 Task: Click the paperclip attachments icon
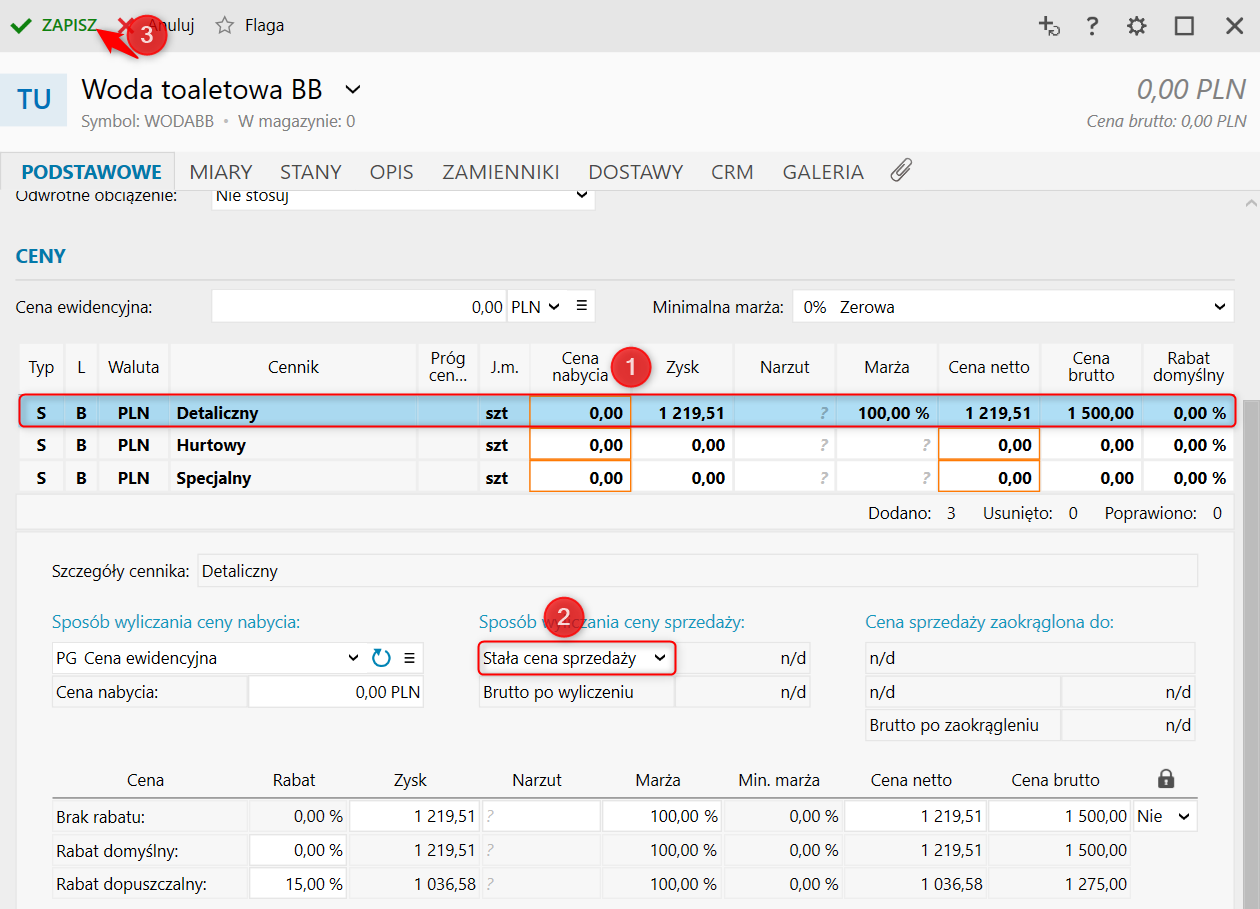pyautogui.click(x=901, y=171)
